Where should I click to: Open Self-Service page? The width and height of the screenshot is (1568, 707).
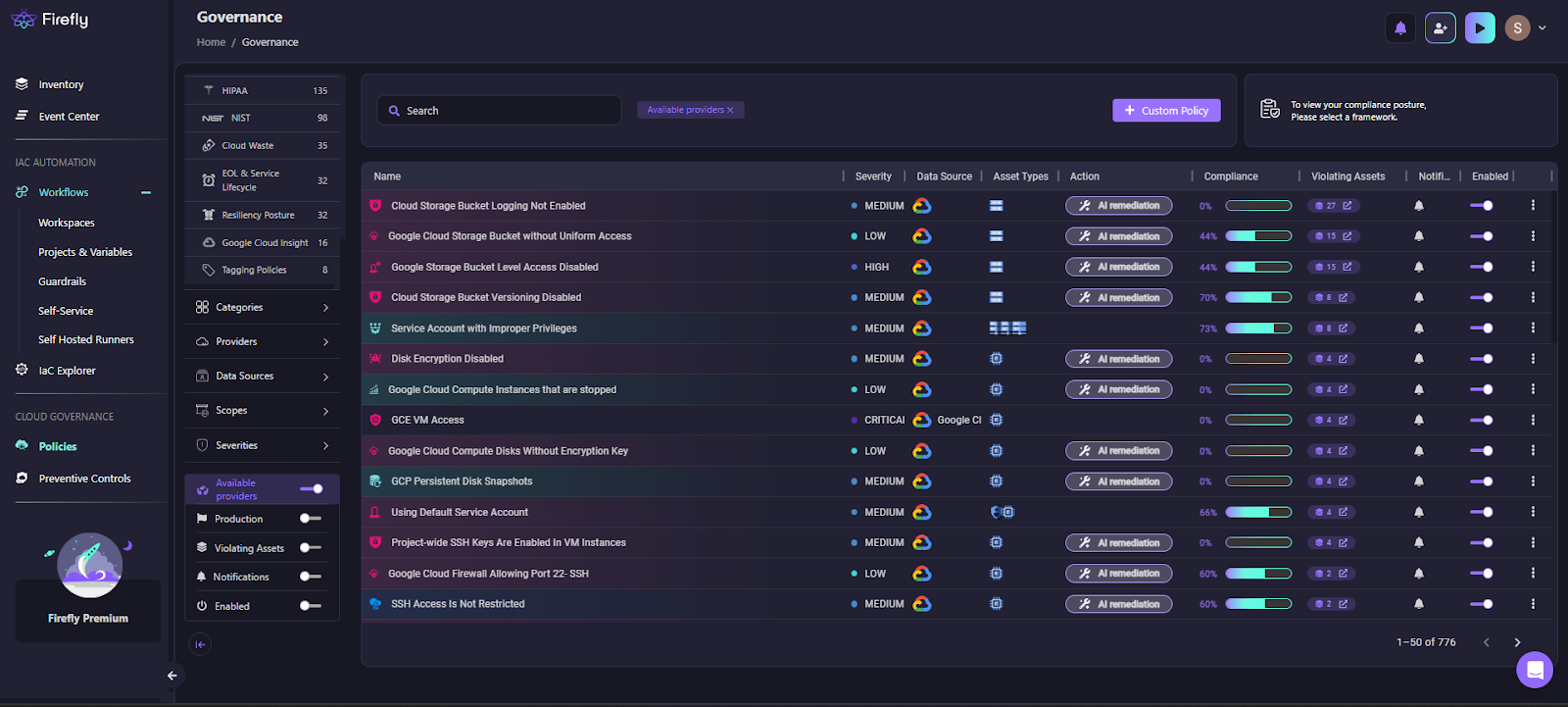point(66,311)
